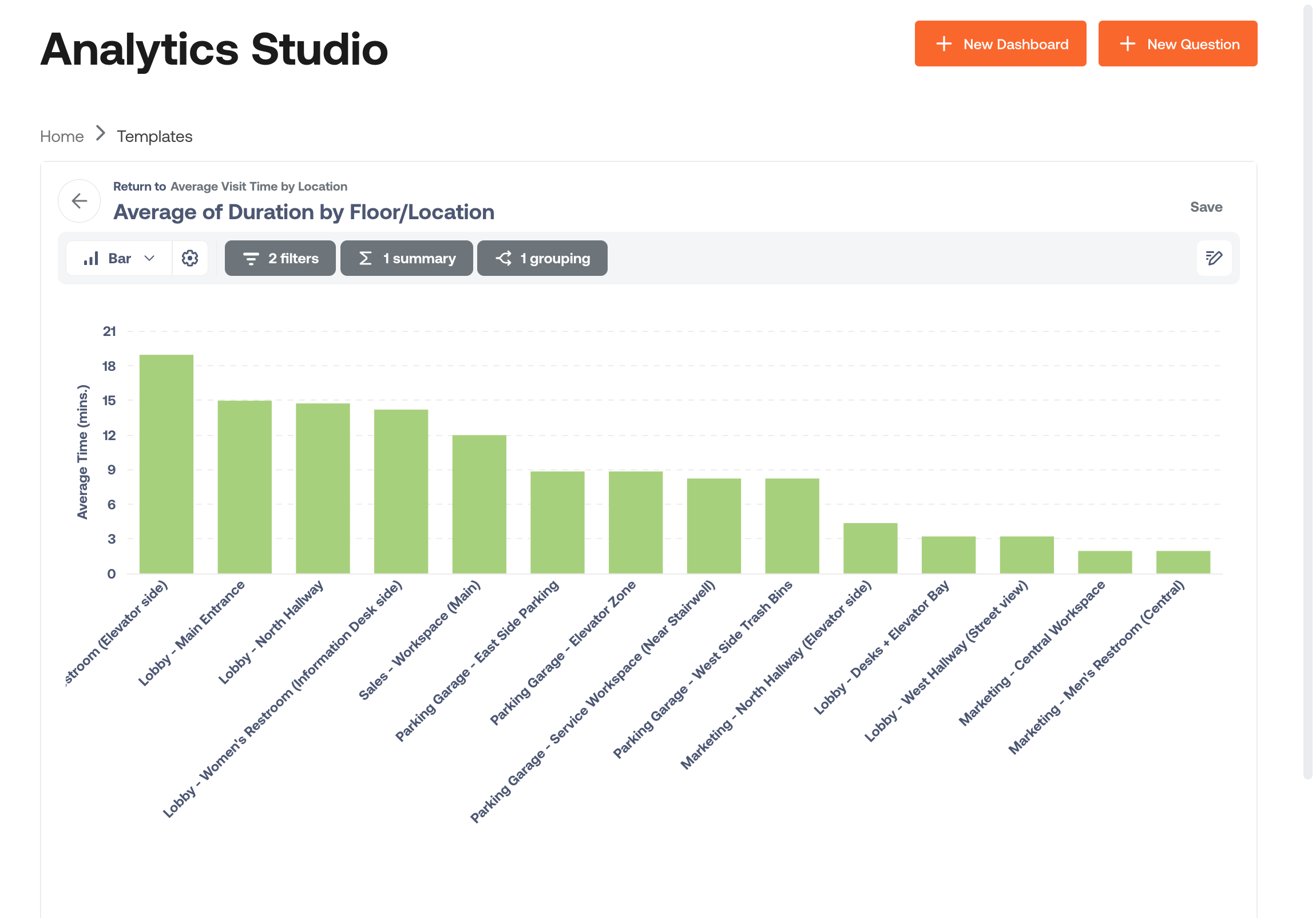The width and height of the screenshot is (1316, 918).
Task: Click the y-axis value 18
Action: tap(109, 366)
